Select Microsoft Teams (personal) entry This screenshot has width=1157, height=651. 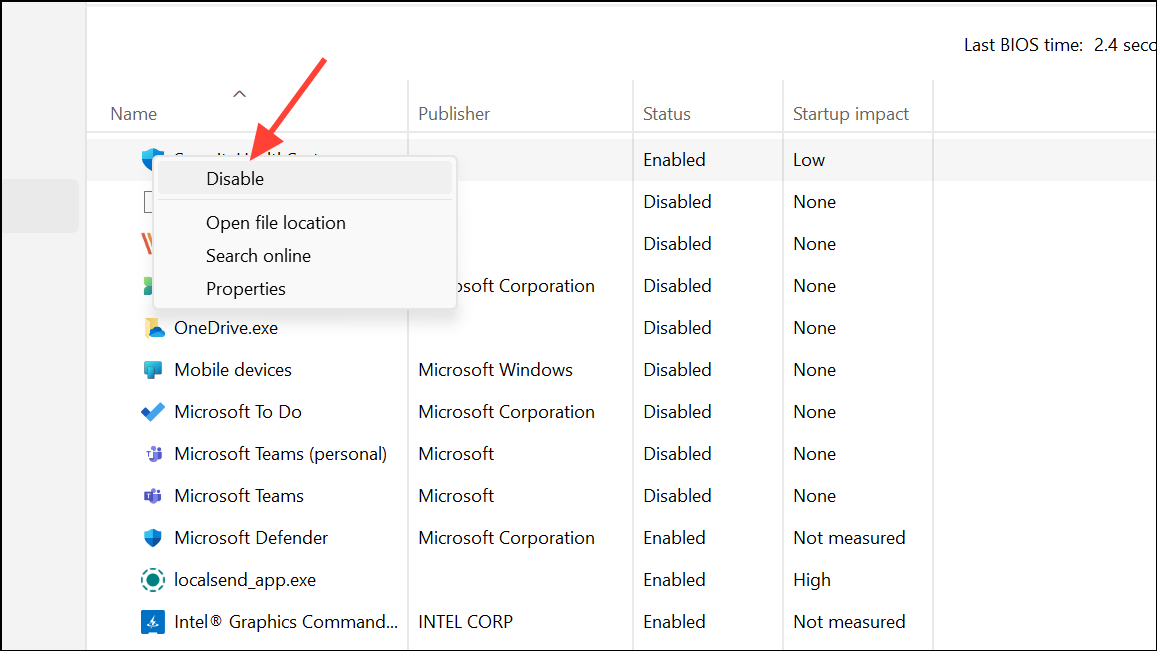pos(280,454)
